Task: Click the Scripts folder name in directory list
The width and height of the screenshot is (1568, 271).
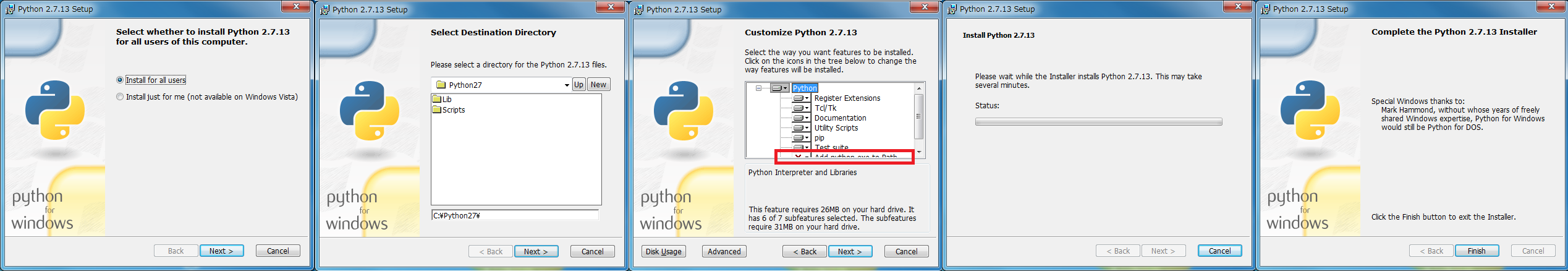Action: tap(454, 110)
